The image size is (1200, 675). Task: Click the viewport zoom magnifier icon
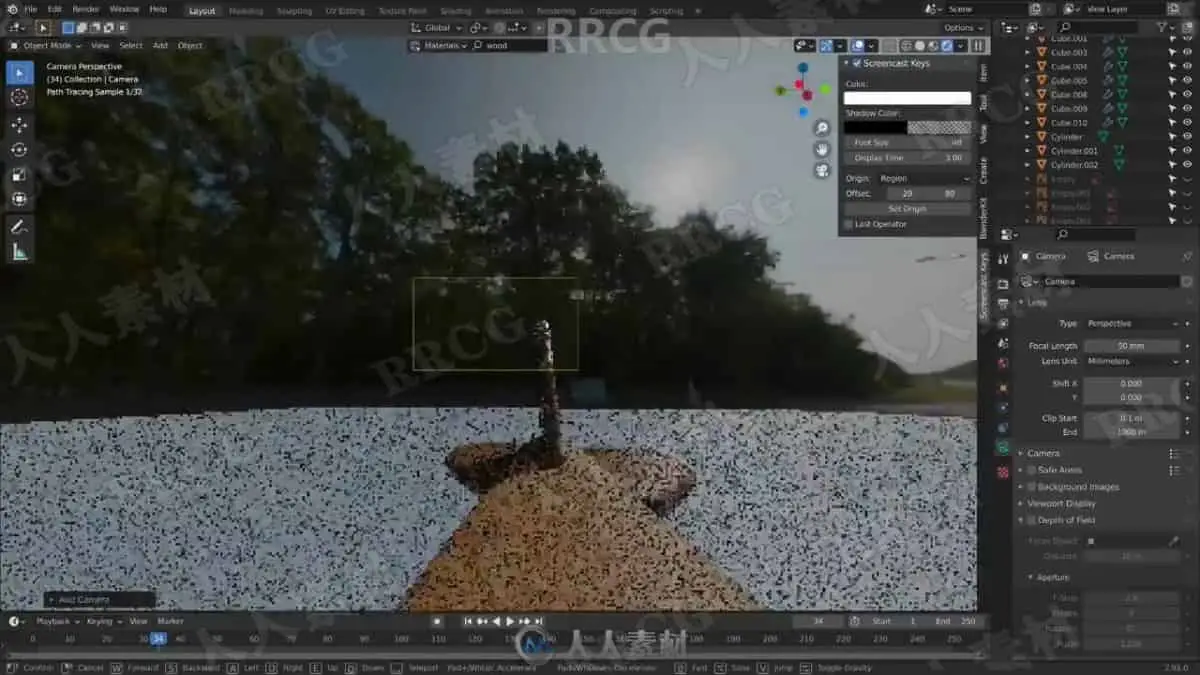coord(822,128)
